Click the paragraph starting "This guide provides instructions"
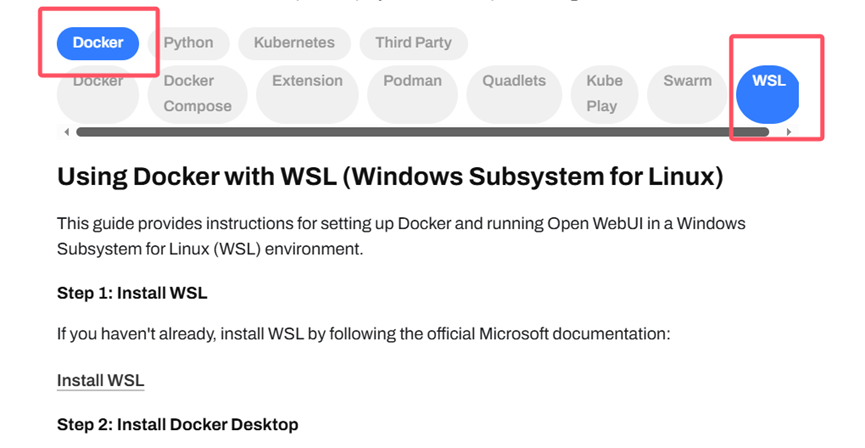 [401, 236]
